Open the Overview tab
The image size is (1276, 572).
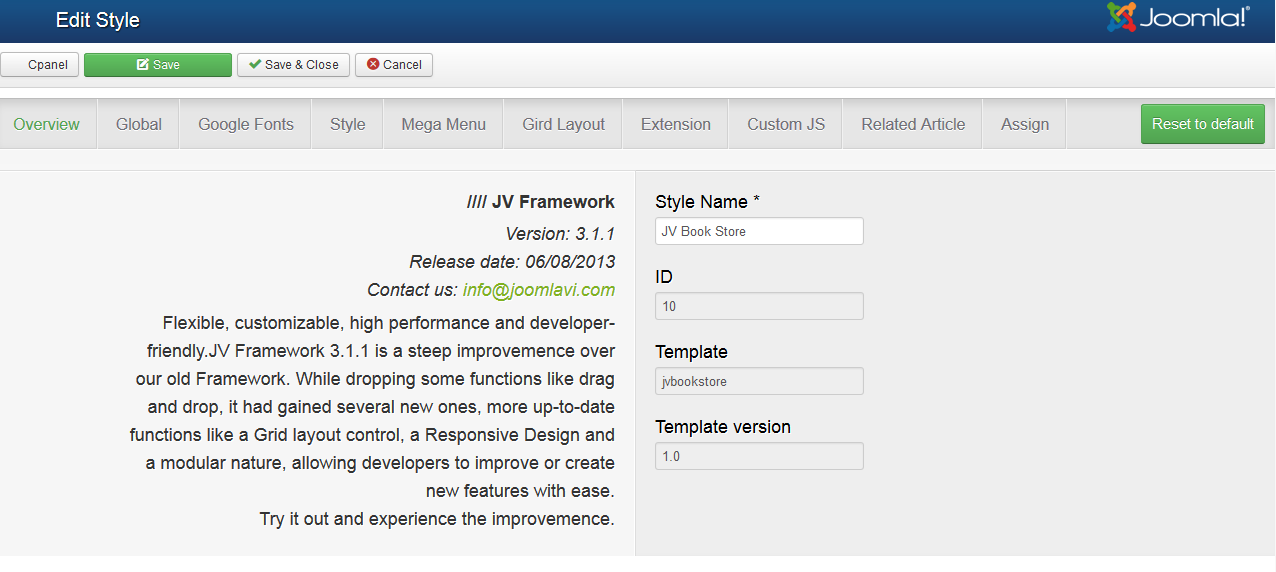click(47, 124)
